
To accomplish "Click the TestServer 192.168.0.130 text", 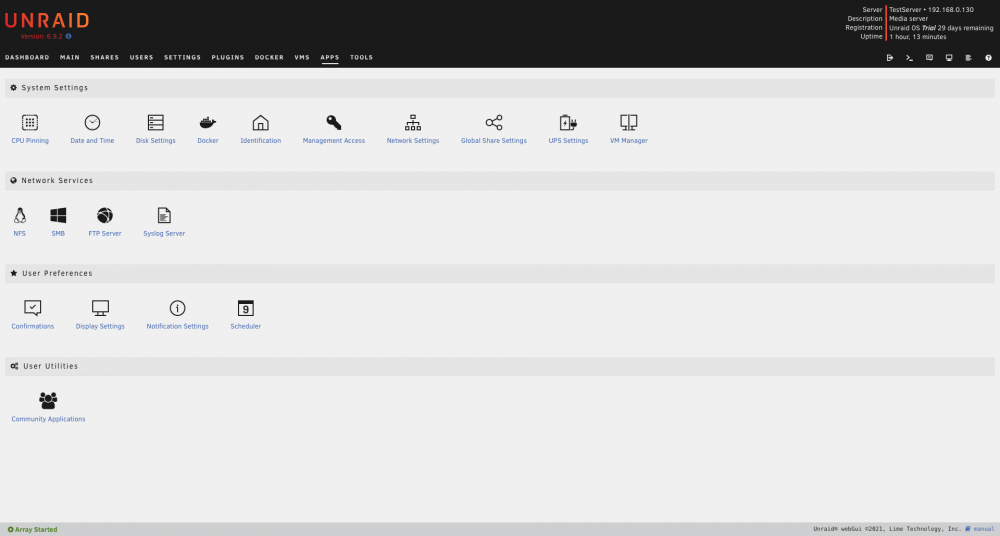I will coord(931,10).
